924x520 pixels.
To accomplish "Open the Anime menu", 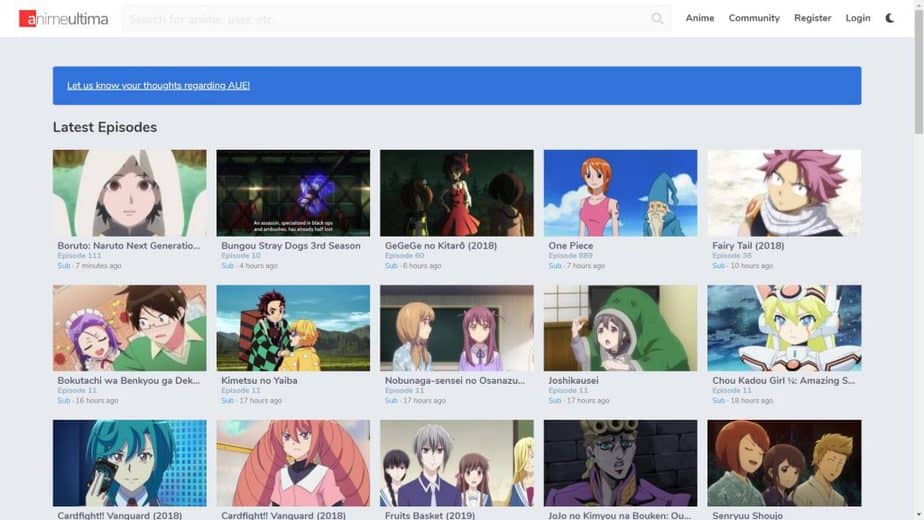I will pyautogui.click(x=699, y=18).
